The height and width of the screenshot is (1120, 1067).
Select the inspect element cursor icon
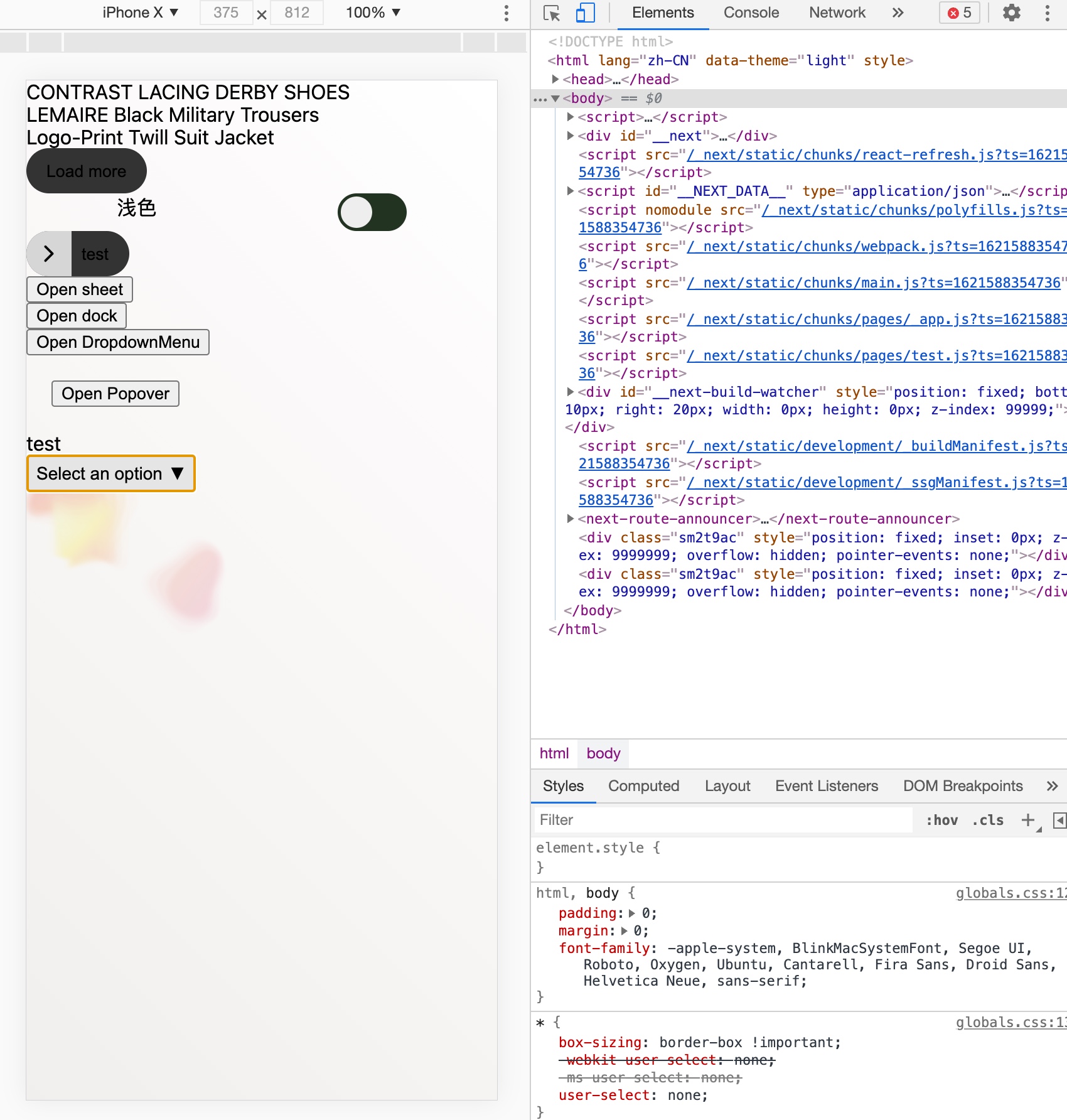[551, 13]
